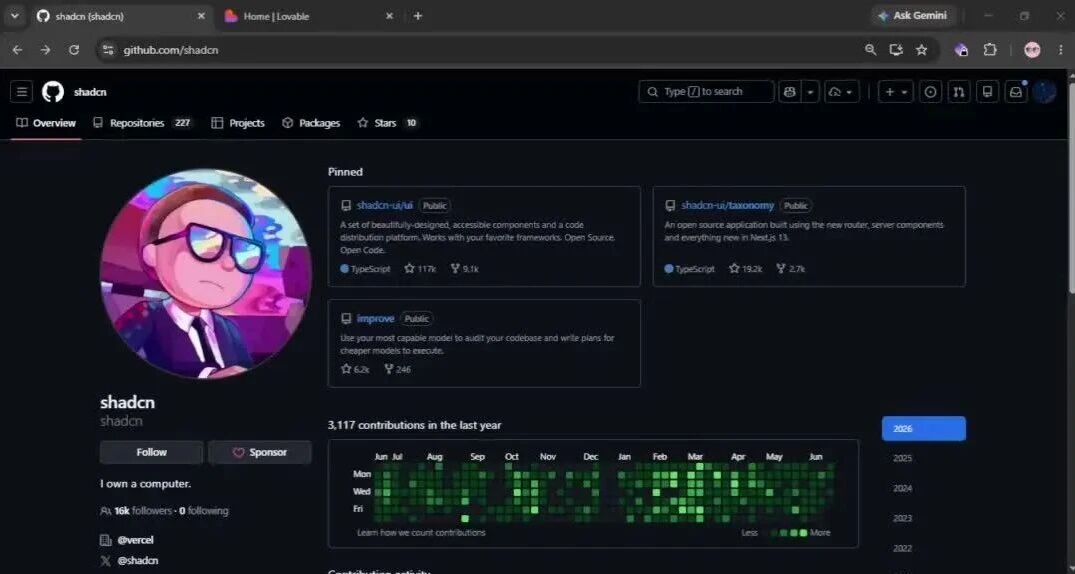1075x574 pixels.
Task: Click the GitHub Octocat logo
Action: click(x=53, y=92)
